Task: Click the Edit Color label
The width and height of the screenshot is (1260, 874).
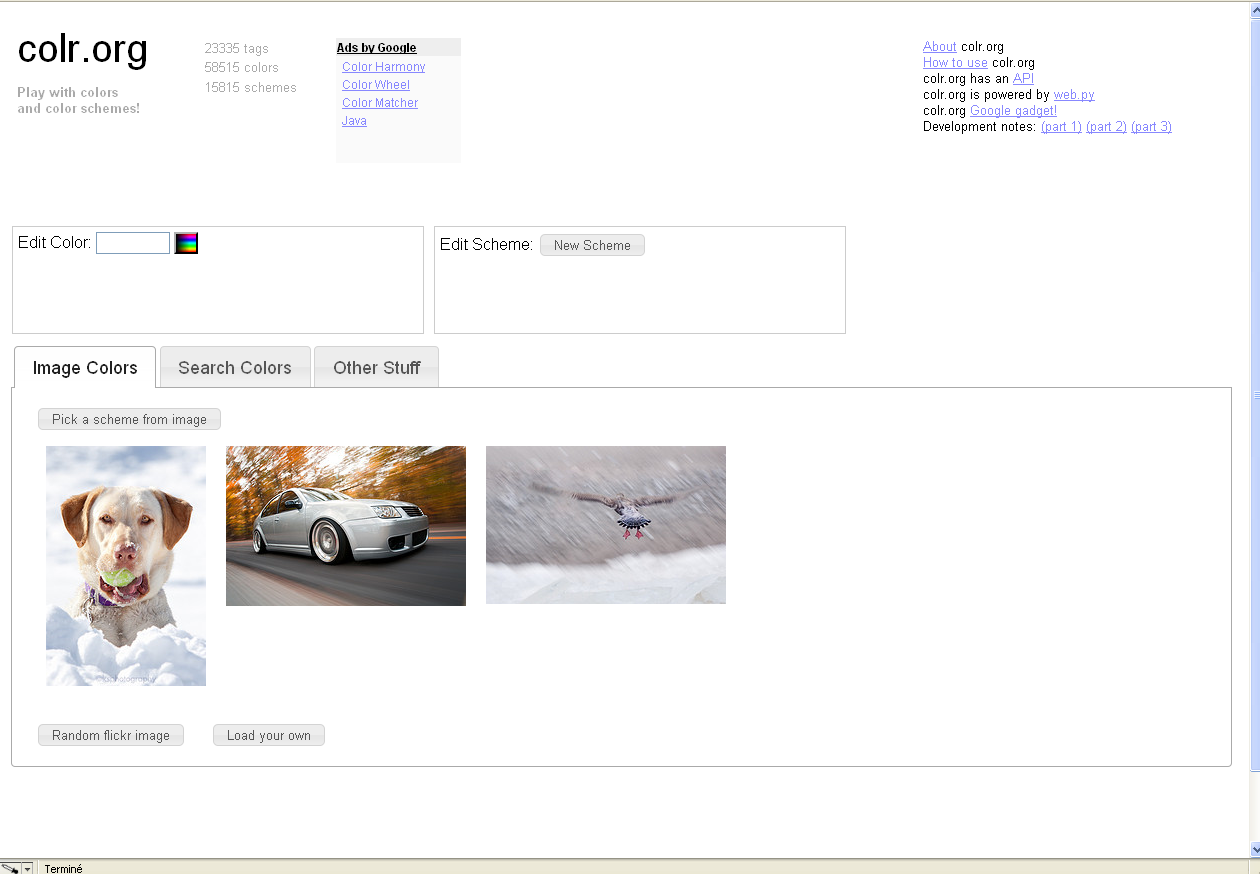Action: (54, 242)
